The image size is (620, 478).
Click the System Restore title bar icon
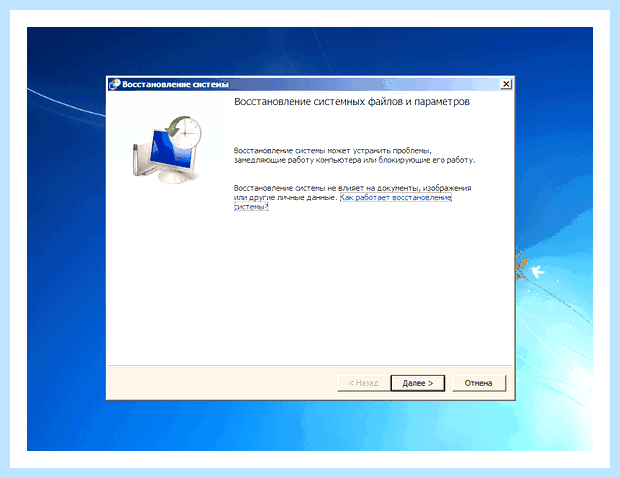coord(115,84)
